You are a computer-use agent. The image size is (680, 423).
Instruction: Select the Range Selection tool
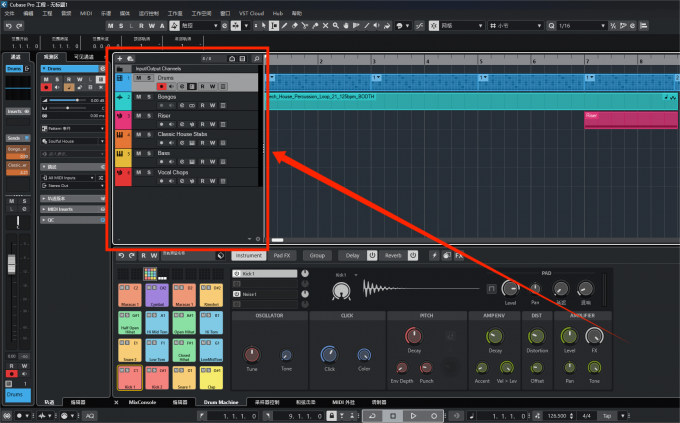(x=274, y=26)
